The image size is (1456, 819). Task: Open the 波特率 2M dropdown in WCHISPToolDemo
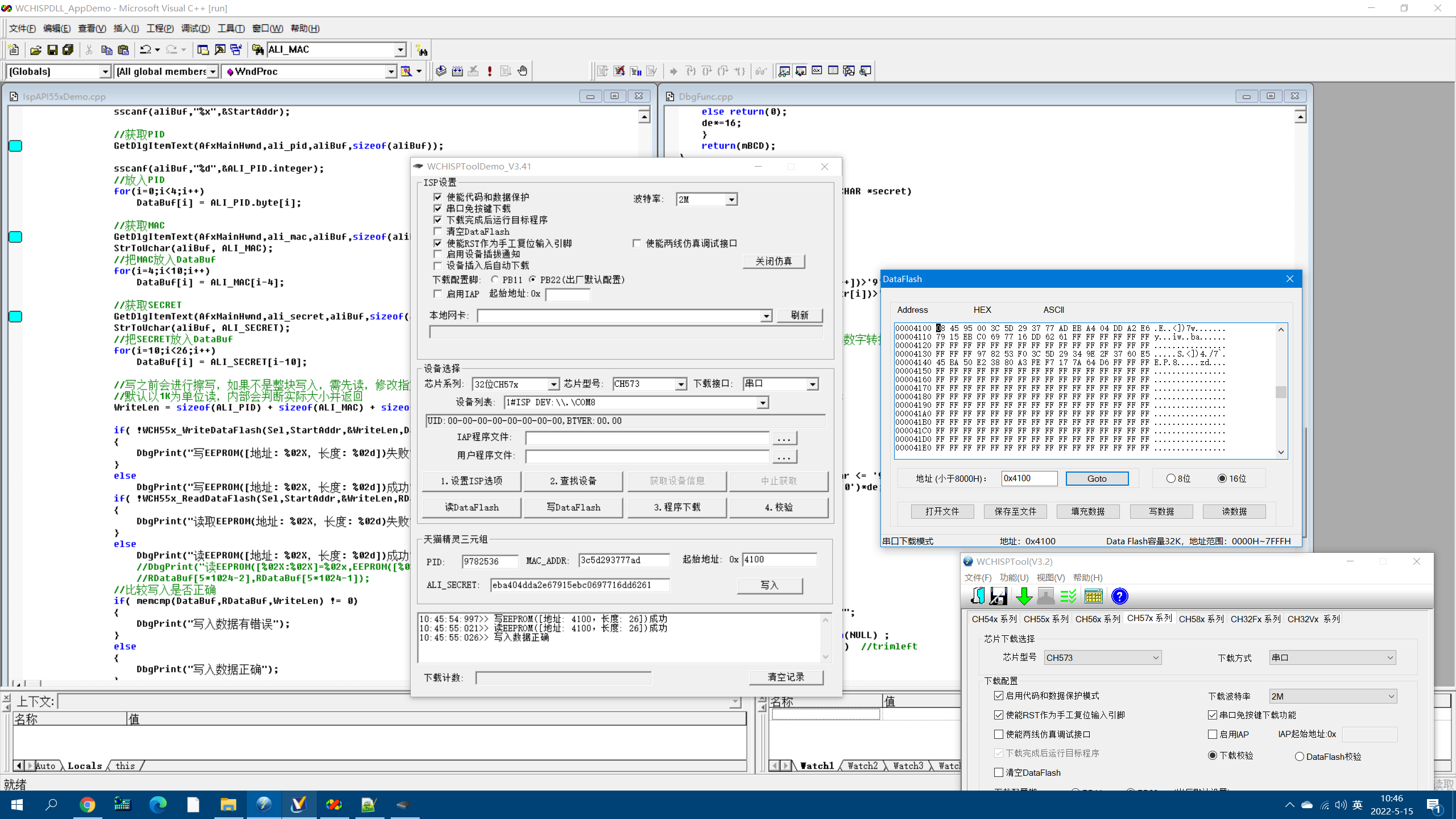click(x=731, y=200)
